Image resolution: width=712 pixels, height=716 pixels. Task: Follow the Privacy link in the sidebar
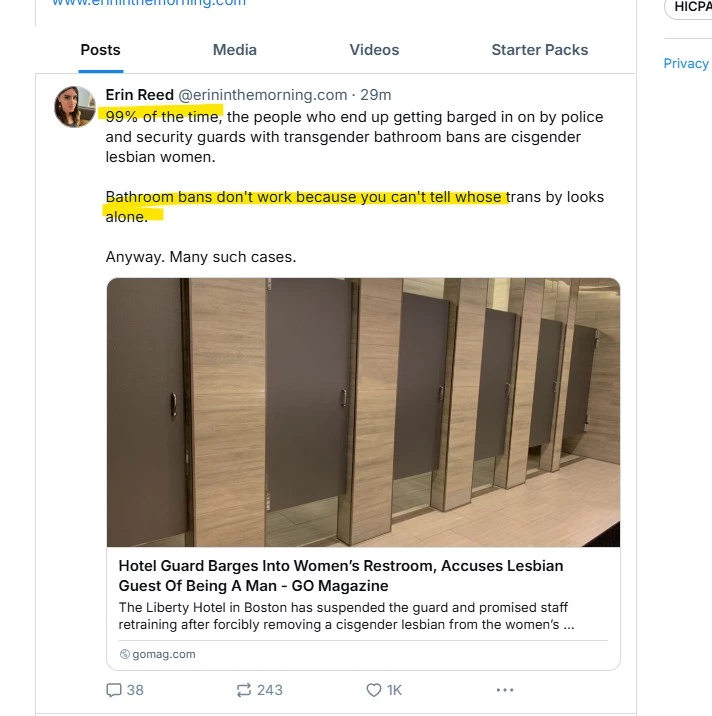pyautogui.click(x=686, y=63)
